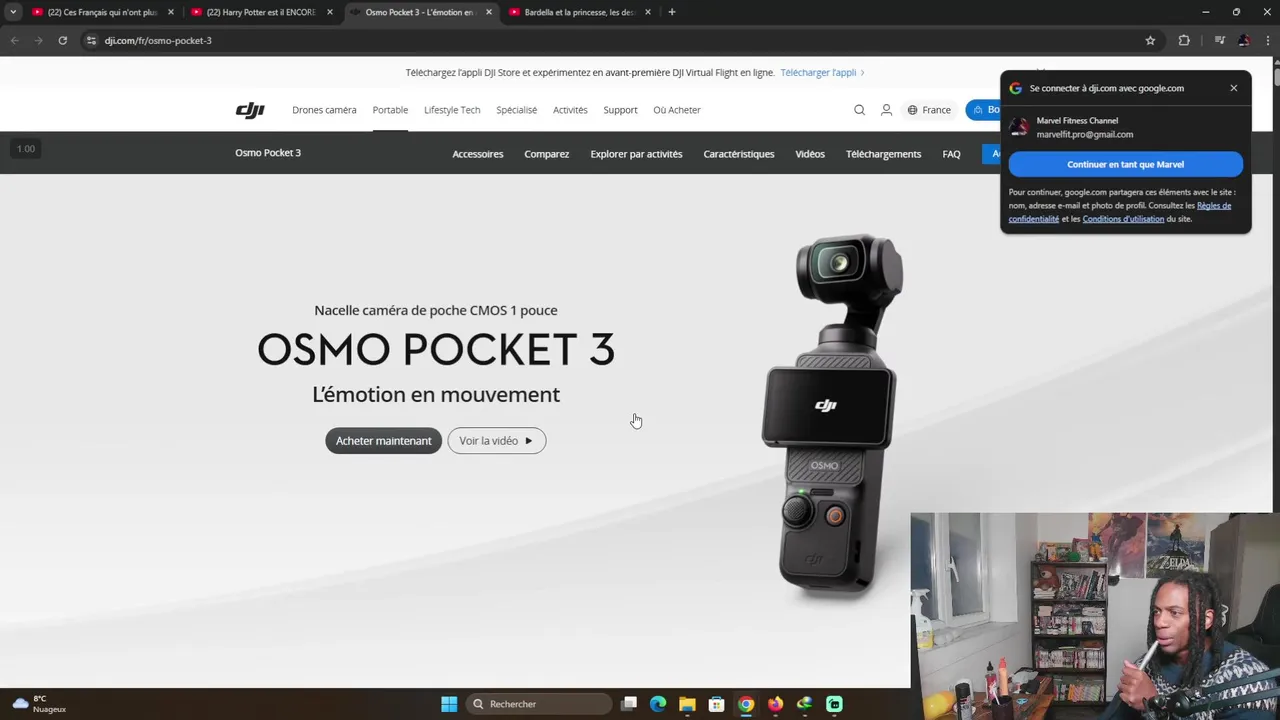Click the page vertical scrollbar

(1275, 75)
